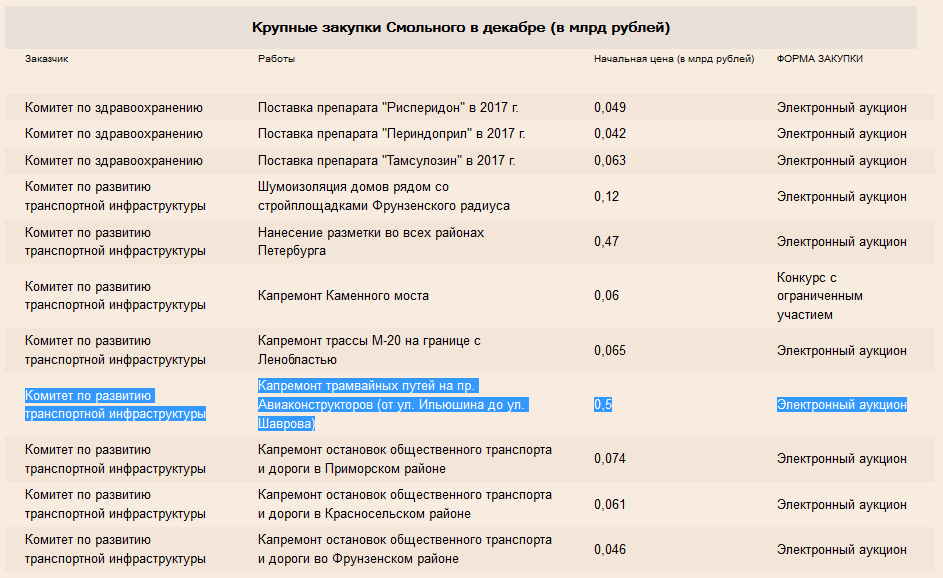Select the Frunzensky district stops repair cell
This screenshot has height=578, width=943.
[404, 549]
